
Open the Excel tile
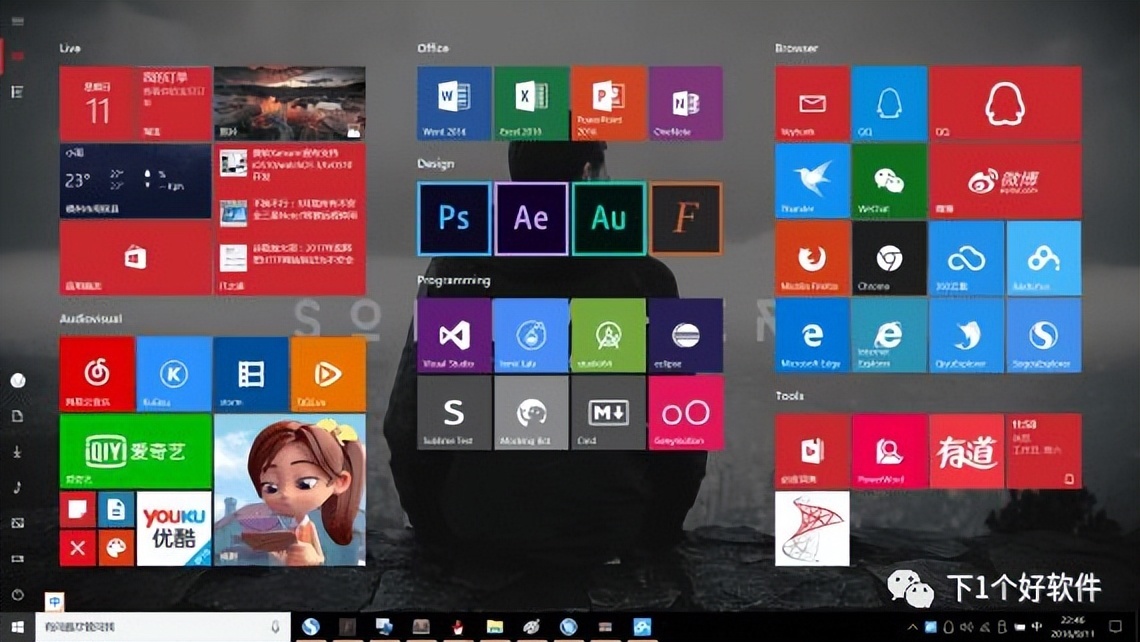pyautogui.click(x=531, y=103)
